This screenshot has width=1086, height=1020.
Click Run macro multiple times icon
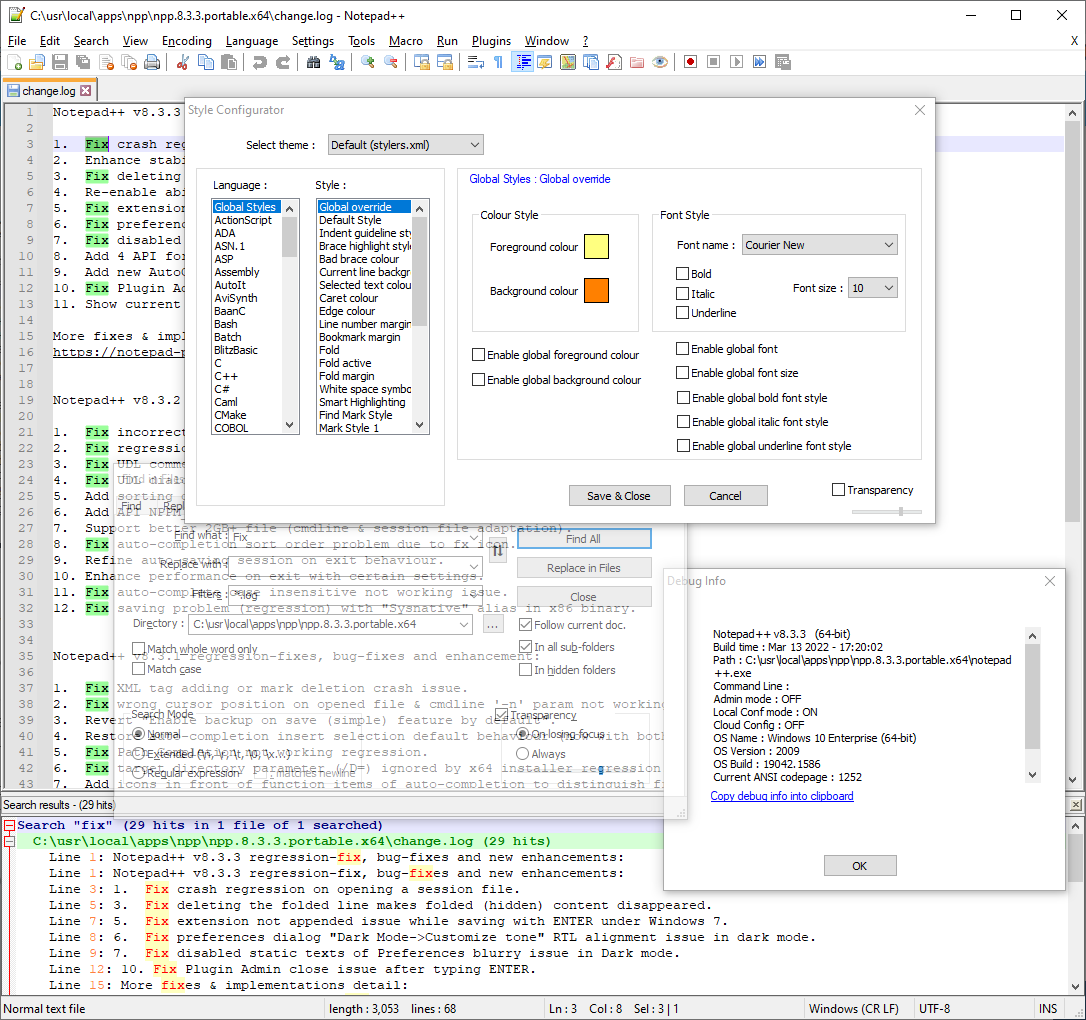click(760, 62)
